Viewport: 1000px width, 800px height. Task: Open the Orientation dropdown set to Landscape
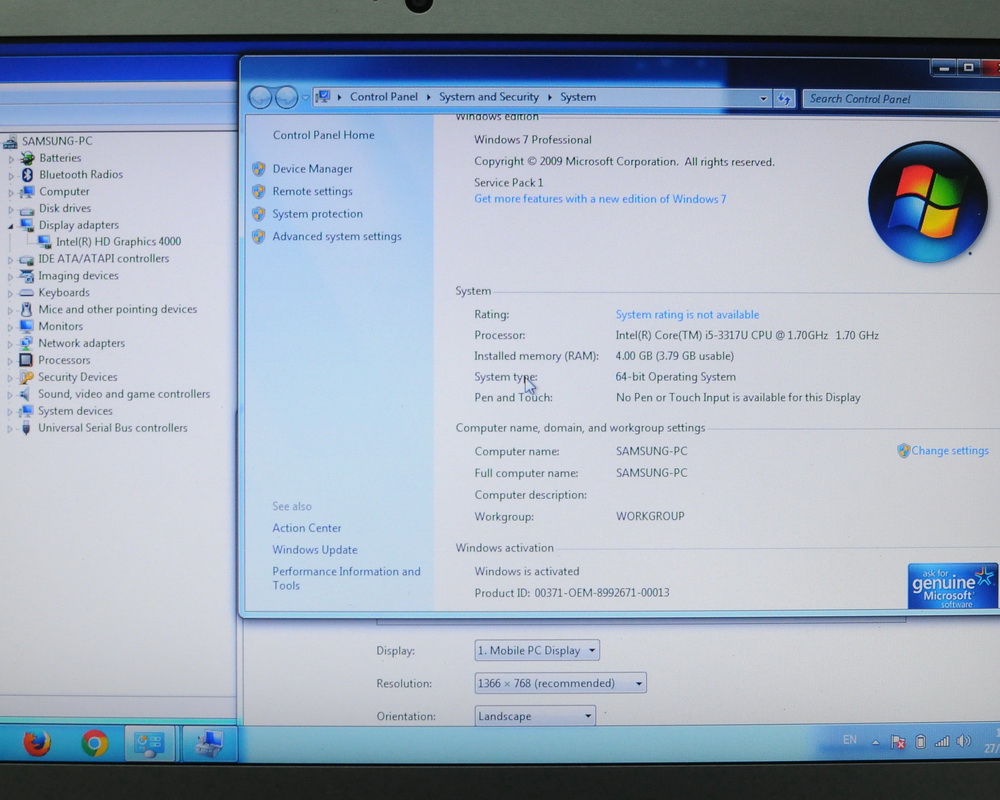(x=534, y=716)
